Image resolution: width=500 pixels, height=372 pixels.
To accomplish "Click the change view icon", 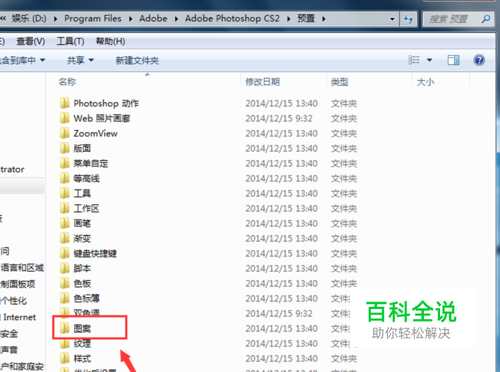I will pyautogui.click(x=414, y=60).
